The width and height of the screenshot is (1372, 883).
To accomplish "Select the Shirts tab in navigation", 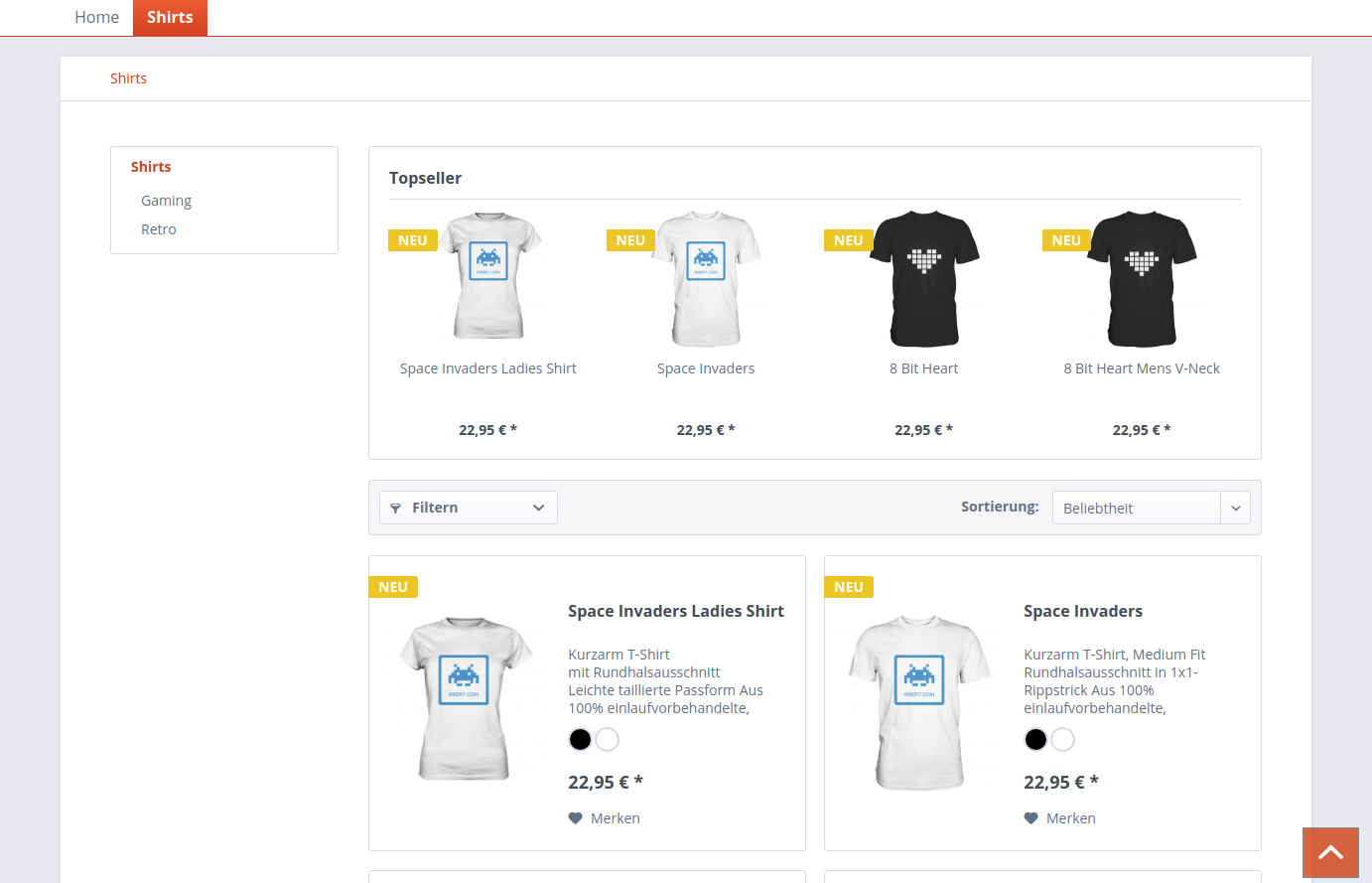I will pos(170,17).
